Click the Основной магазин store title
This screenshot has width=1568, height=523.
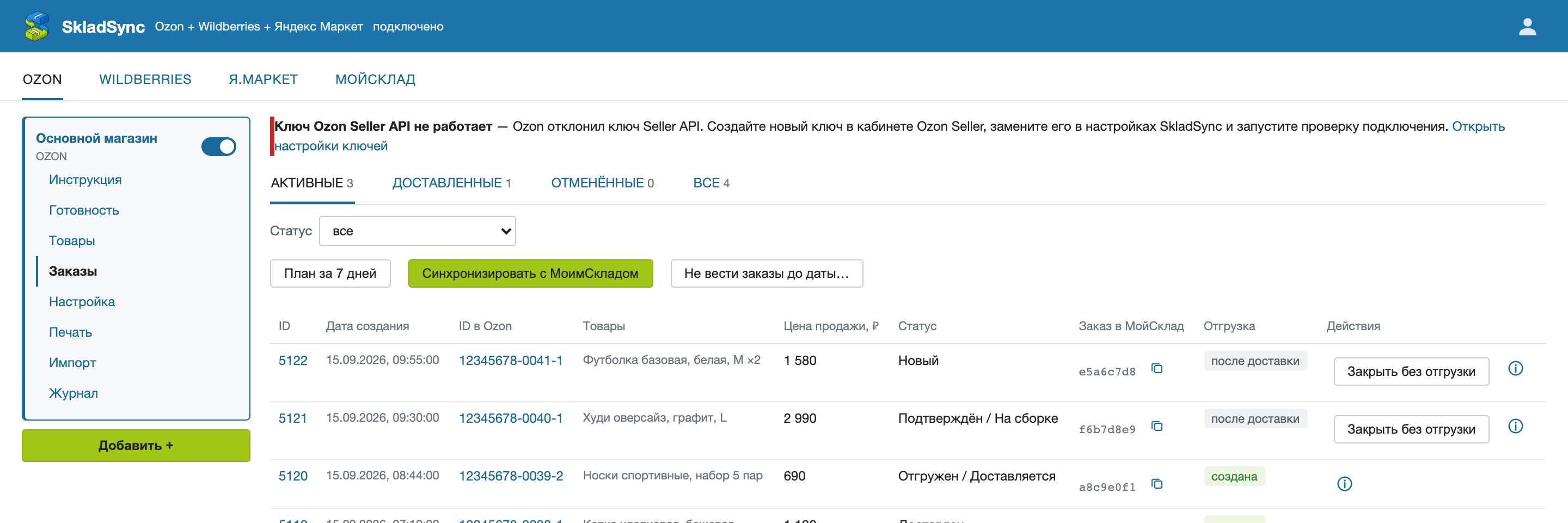(96, 139)
